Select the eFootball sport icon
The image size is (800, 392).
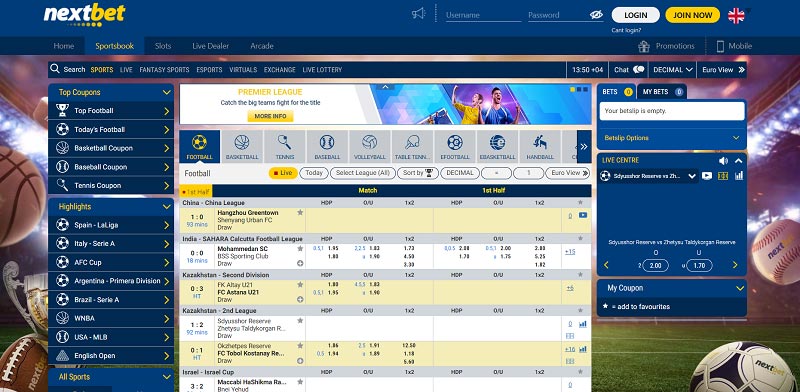point(455,146)
